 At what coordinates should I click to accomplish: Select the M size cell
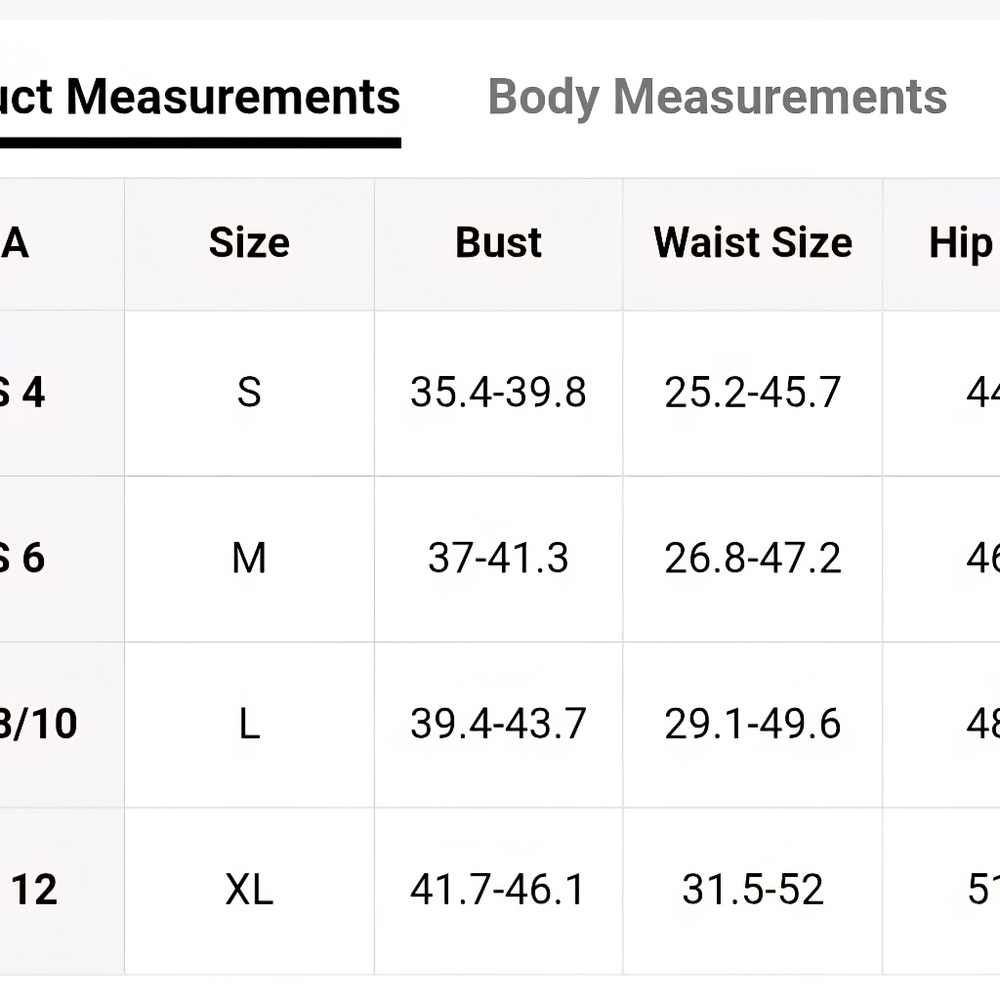249,558
